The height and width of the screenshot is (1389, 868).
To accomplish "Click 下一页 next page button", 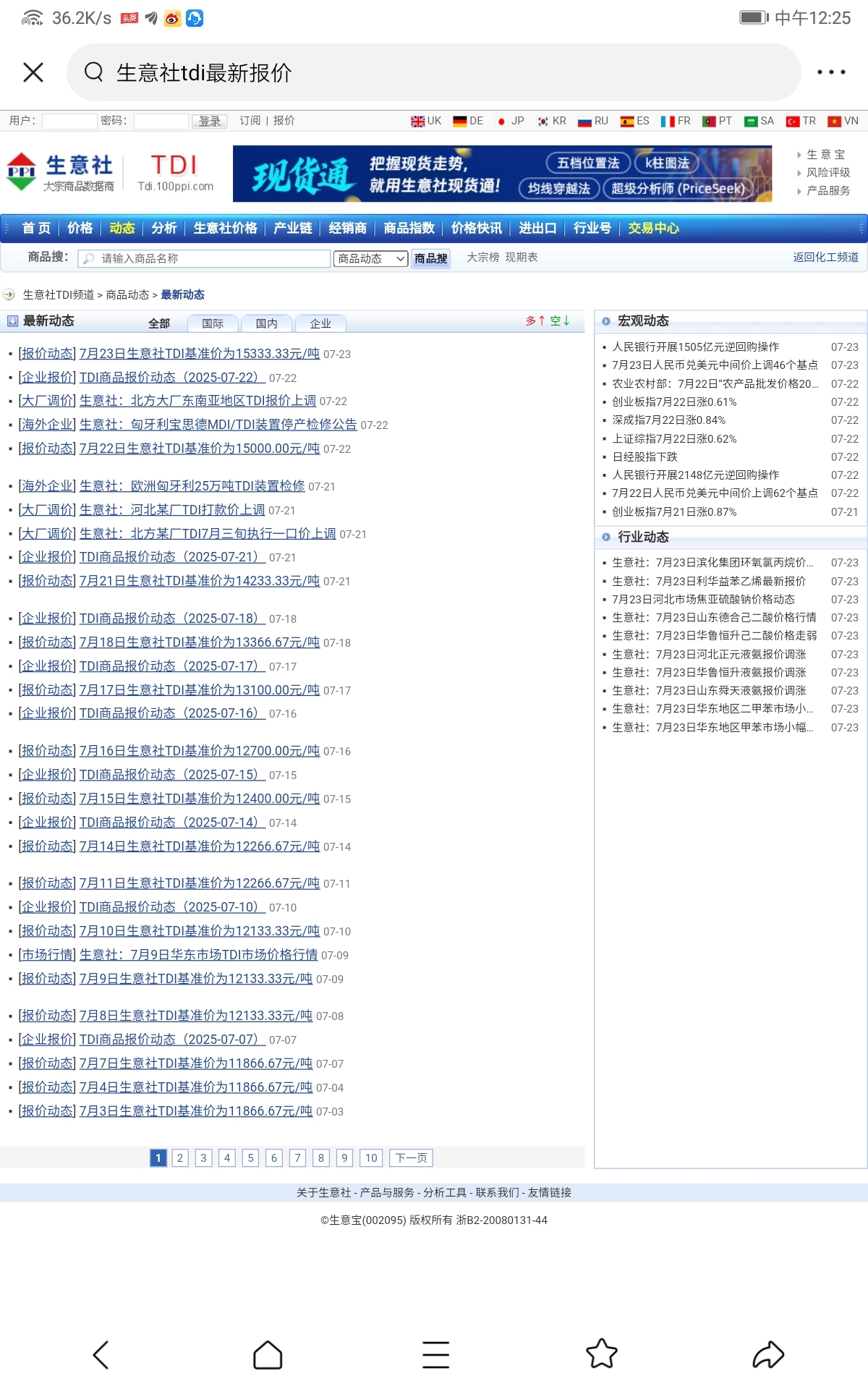I will pyautogui.click(x=411, y=1157).
